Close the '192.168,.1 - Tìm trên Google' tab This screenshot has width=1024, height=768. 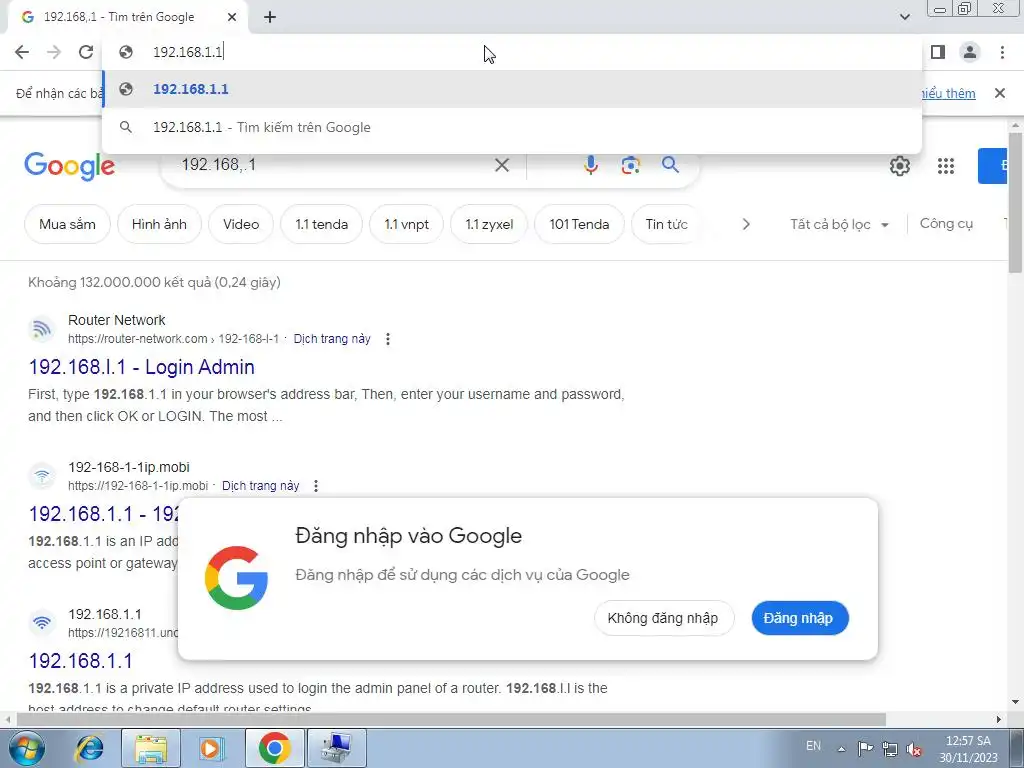tap(232, 17)
